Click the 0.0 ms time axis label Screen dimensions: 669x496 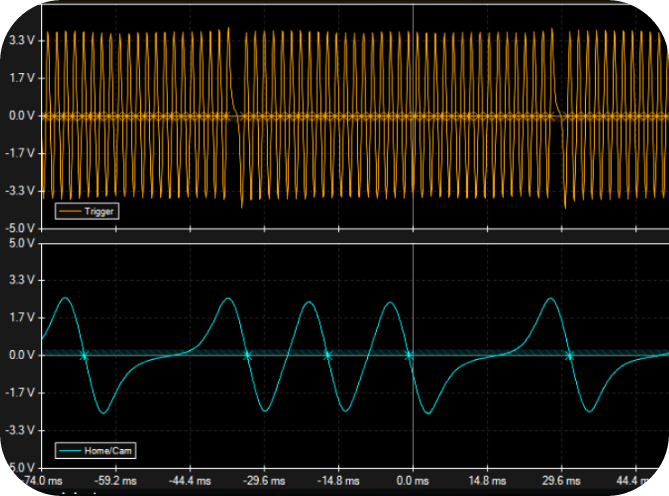coord(413,481)
